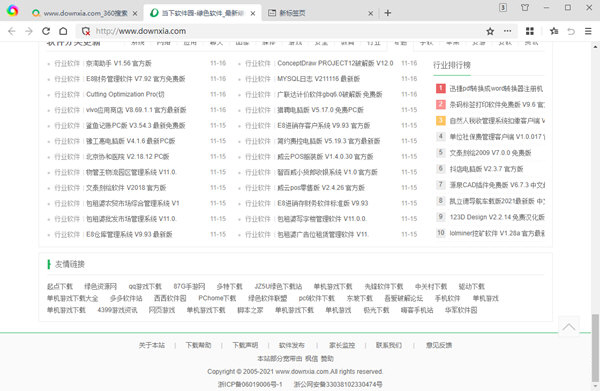
Task: Click the back-to-top arrow button
Action: tap(569, 326)
